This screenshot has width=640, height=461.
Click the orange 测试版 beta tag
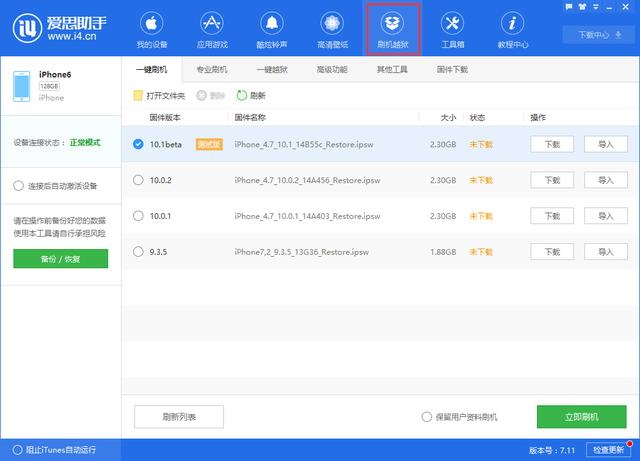pyautogui.click(x=209, y=144)
